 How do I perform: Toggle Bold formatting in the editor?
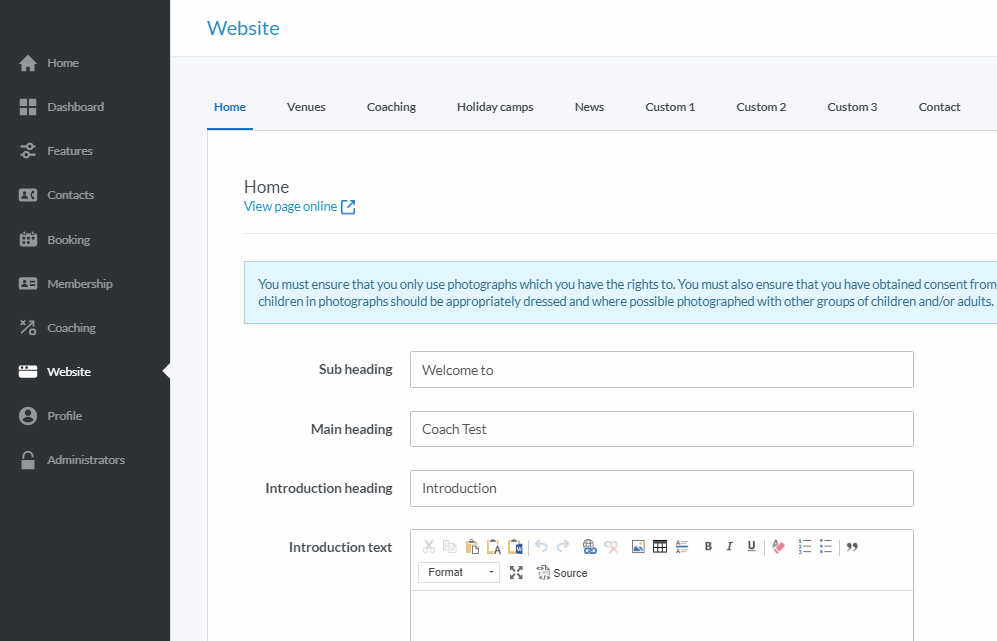point(708,546)
